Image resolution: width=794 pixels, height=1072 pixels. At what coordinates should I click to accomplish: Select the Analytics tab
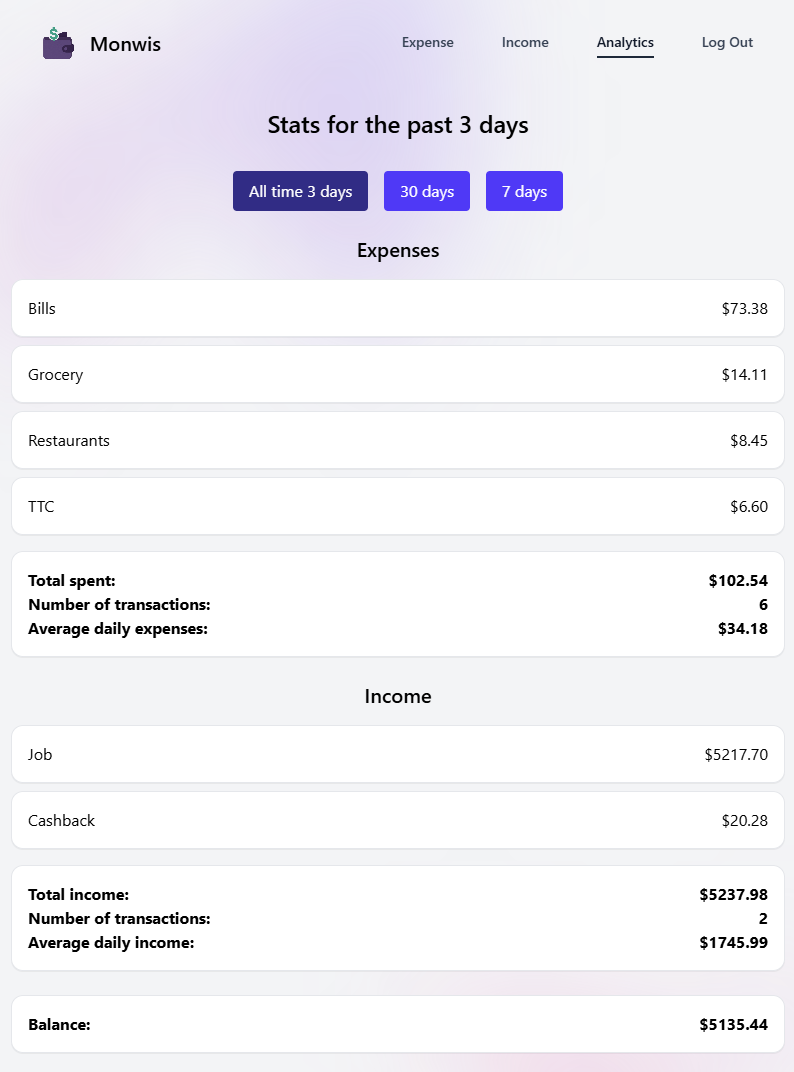click(x=625, y=43)
